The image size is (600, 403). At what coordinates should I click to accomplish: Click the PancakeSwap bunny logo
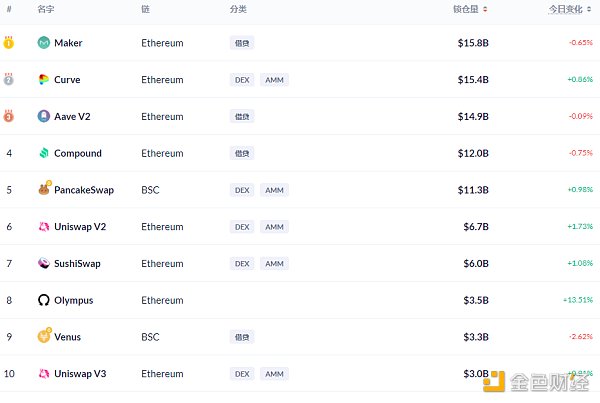pyautogui.click(x=44, y=190)
